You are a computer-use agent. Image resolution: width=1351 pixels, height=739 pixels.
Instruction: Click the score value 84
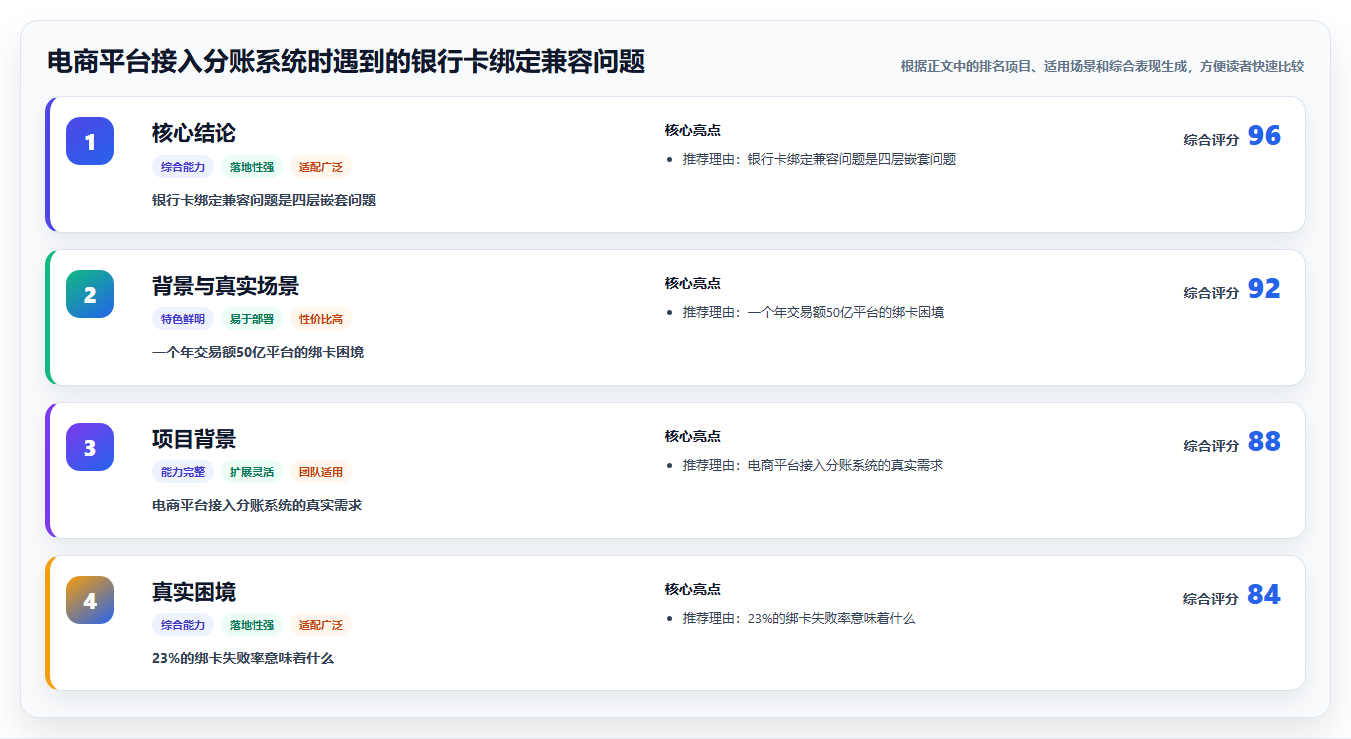point(1264,595)
